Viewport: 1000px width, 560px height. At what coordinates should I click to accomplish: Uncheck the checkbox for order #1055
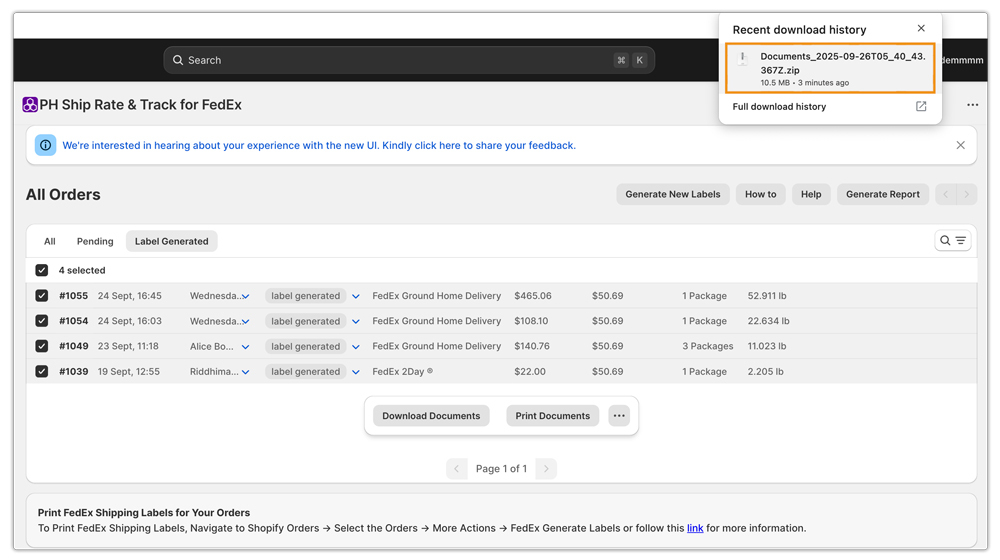tap(42, 296)
